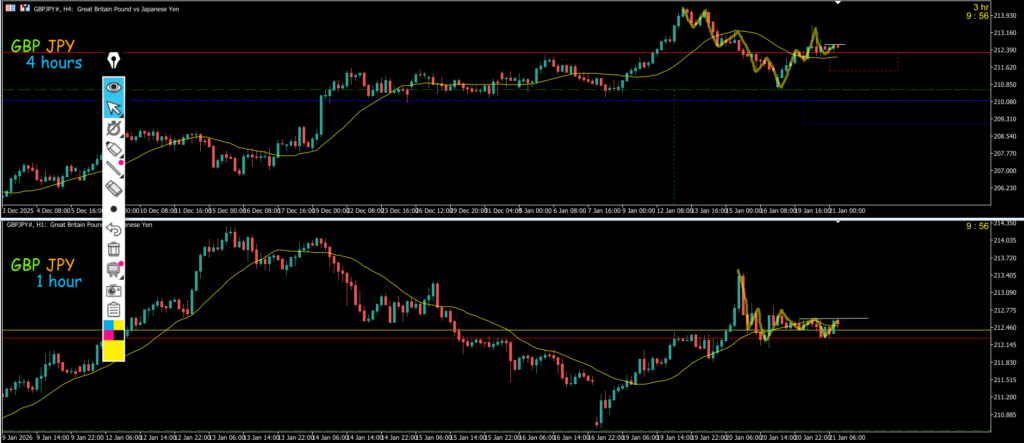
Task: Undo the last drawing stroke
Action: (x=114, y=229)
